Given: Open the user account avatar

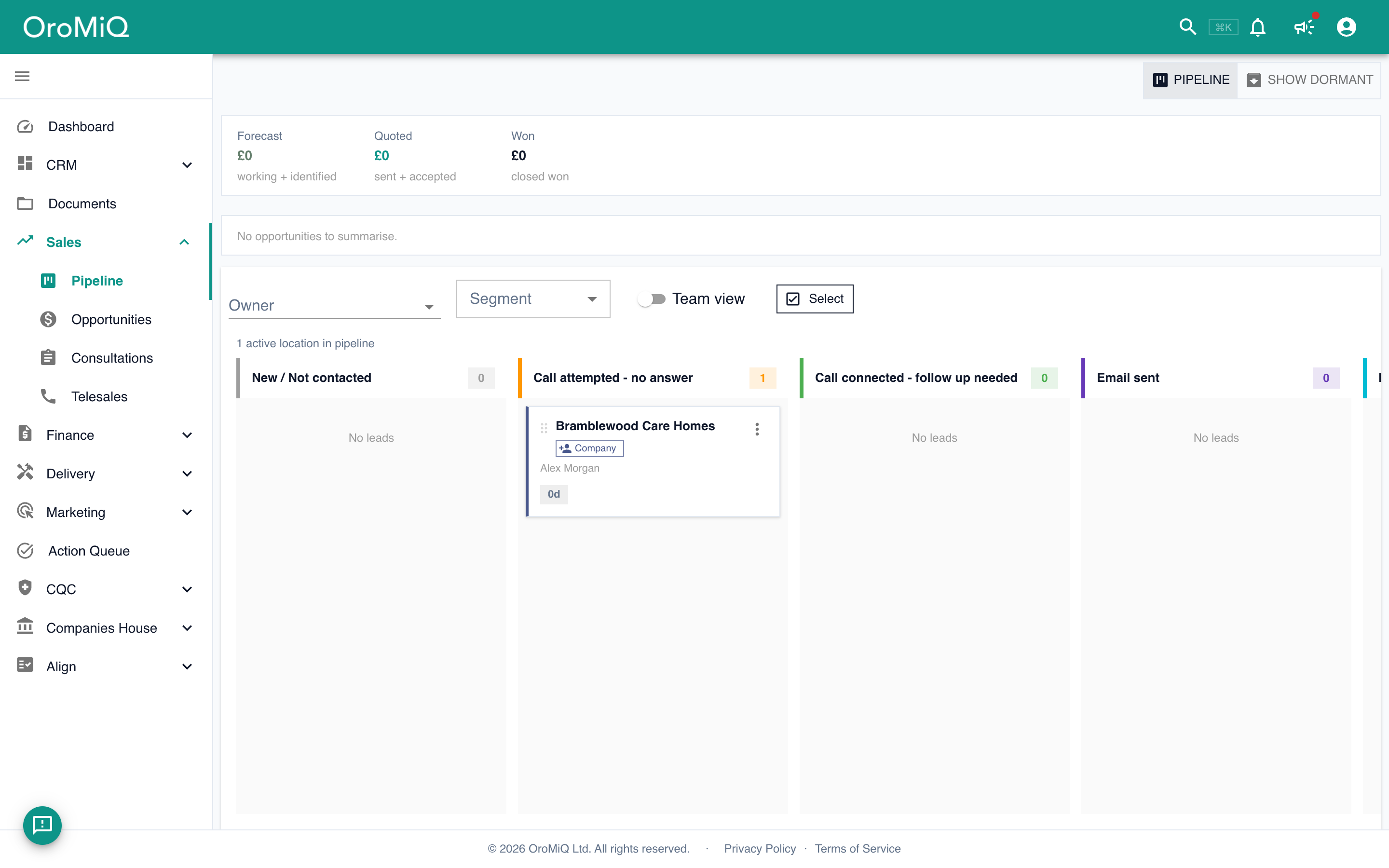Looking at the screenshot, I should point(1346,27).
